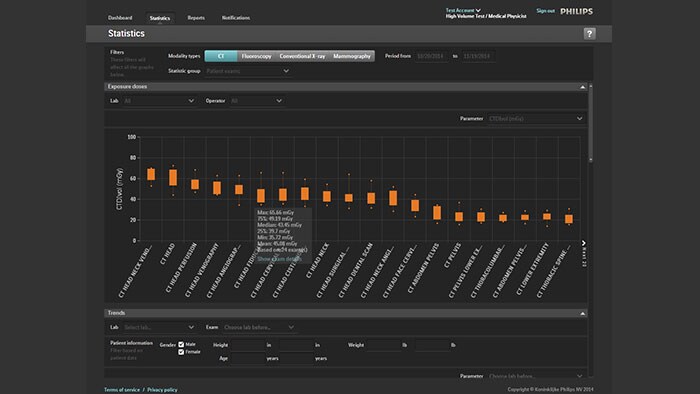Click the Sign out link
The height and width of the screenshot is (394, 700).
(x=545, y=11)
